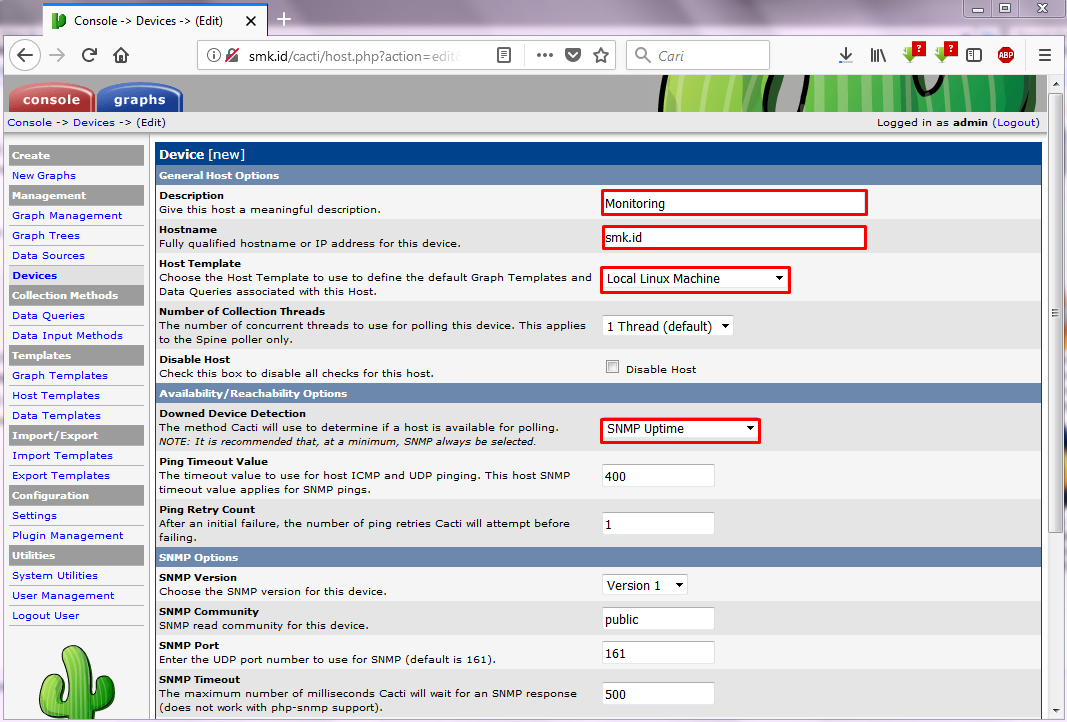Open the Host Template dropdown
Viewport: 1067px width, 722px height.
tap(695, 280)
